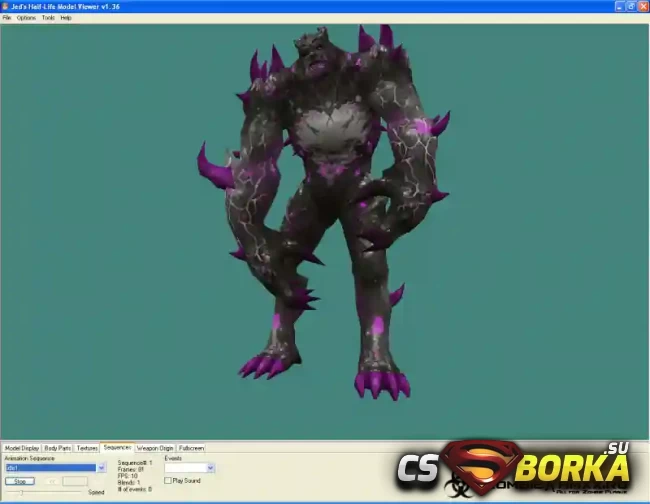This screenshot has width=650, height=504.
Task: Minimize the Model Viewer window
Action: pos(619,6)
